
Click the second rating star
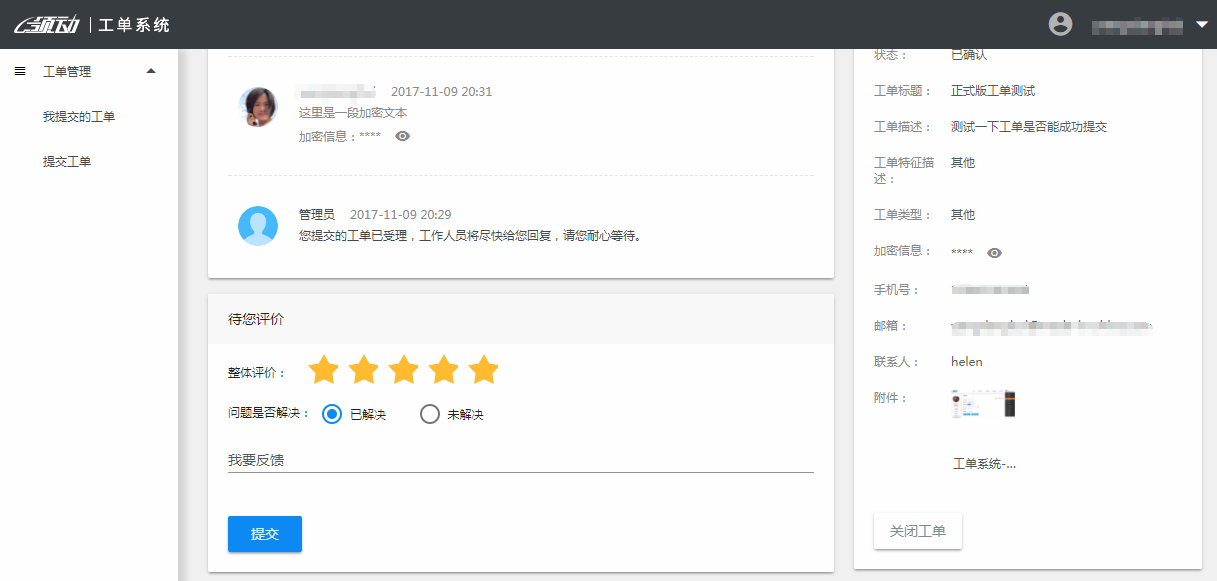point(363,370)
